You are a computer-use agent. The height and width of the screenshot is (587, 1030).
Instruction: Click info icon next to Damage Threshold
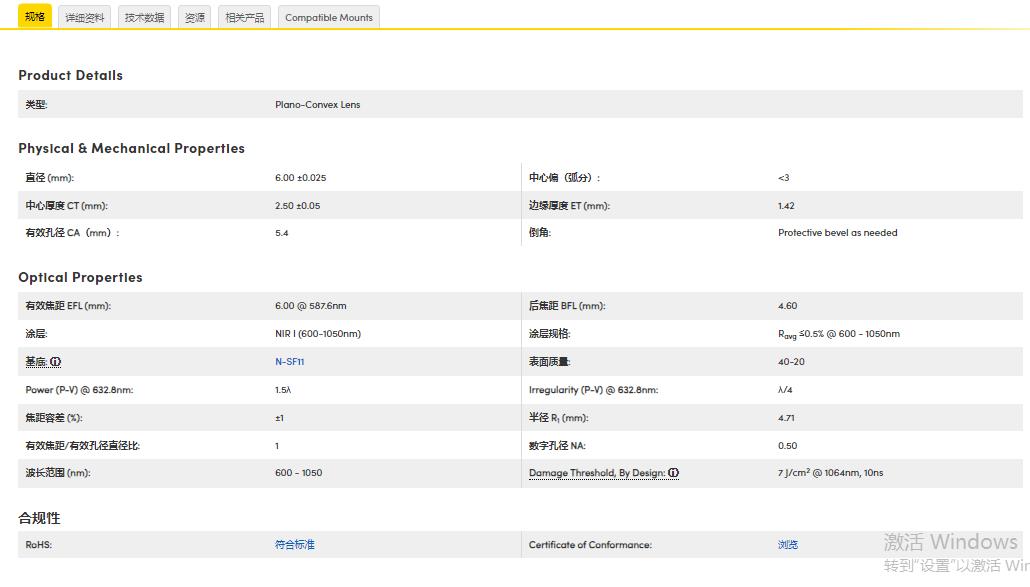[x=674, y=473]
